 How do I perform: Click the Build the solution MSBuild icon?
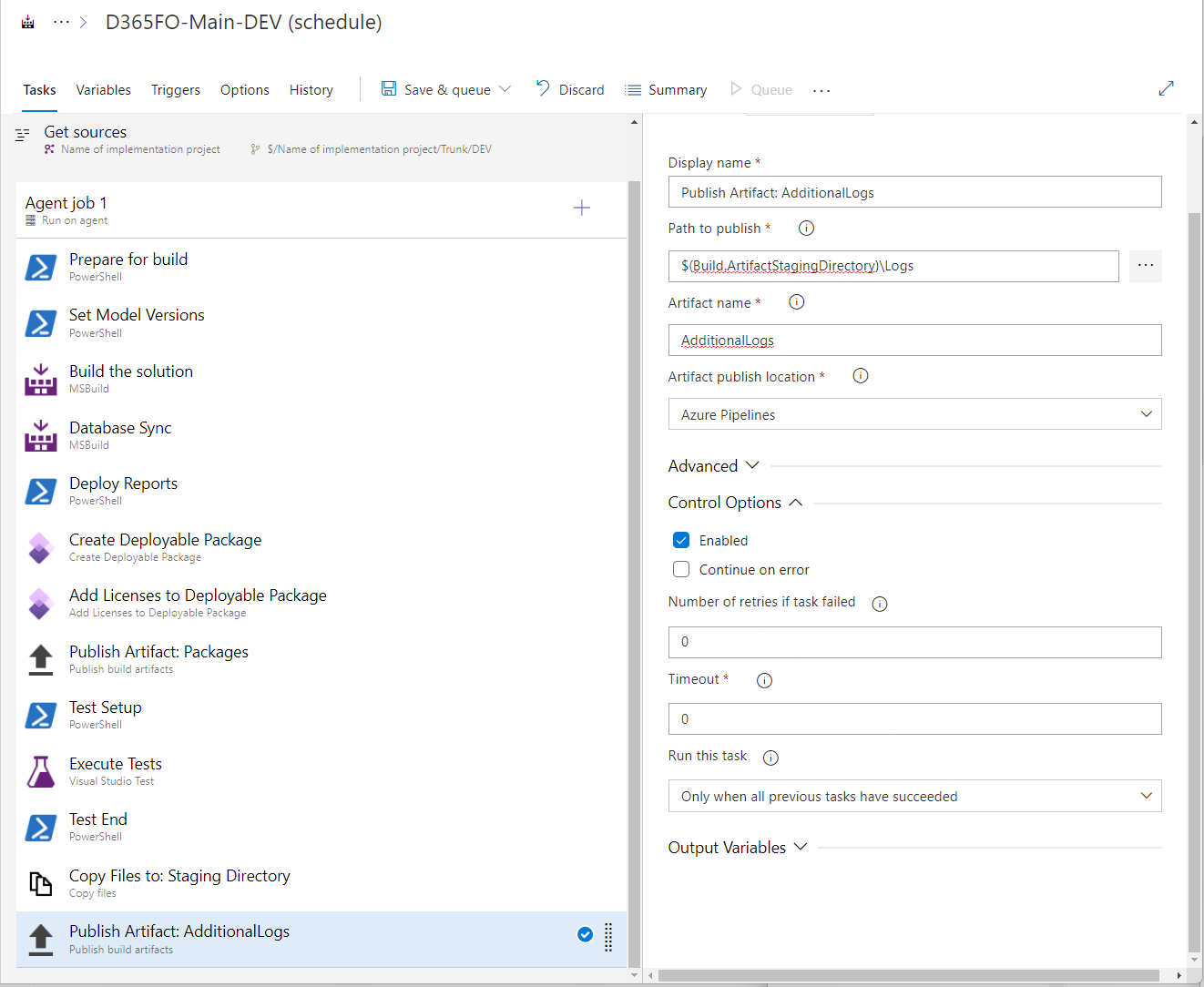(x=40, y=379)
